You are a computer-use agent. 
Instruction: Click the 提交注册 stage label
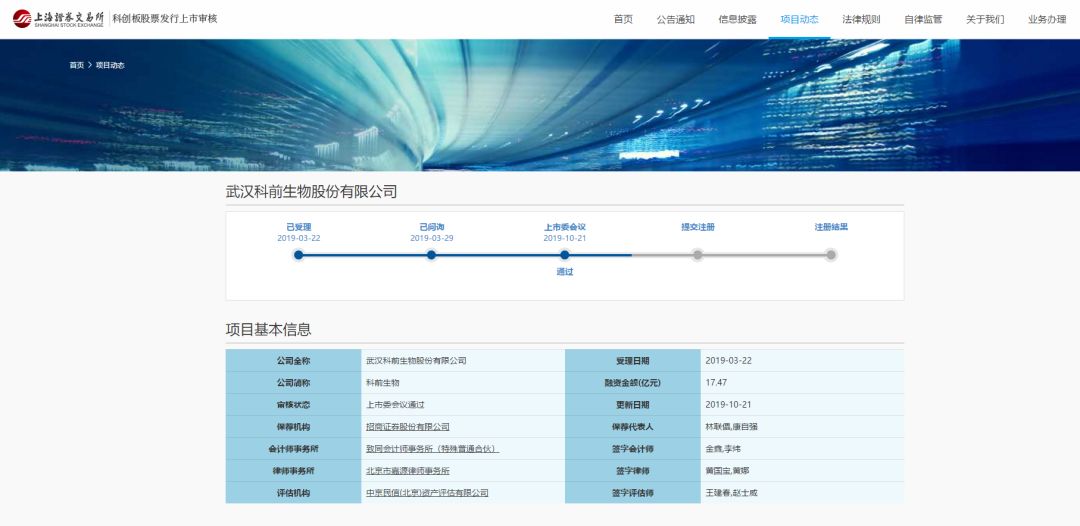(x=698, y=227)
